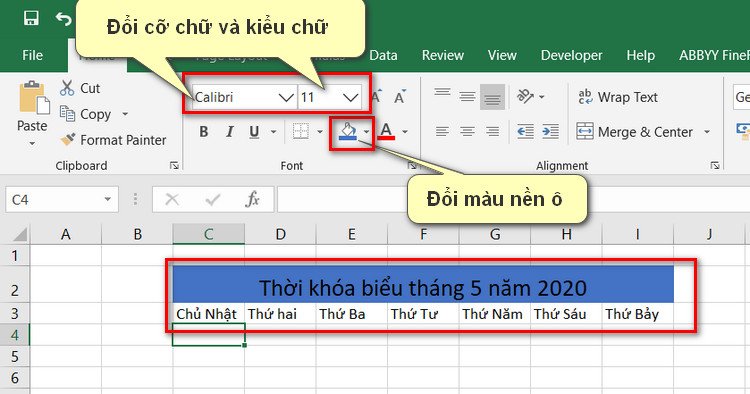Toggle Italic formatting
Screen dimensions: 750x394
click(x=230, y=131)
